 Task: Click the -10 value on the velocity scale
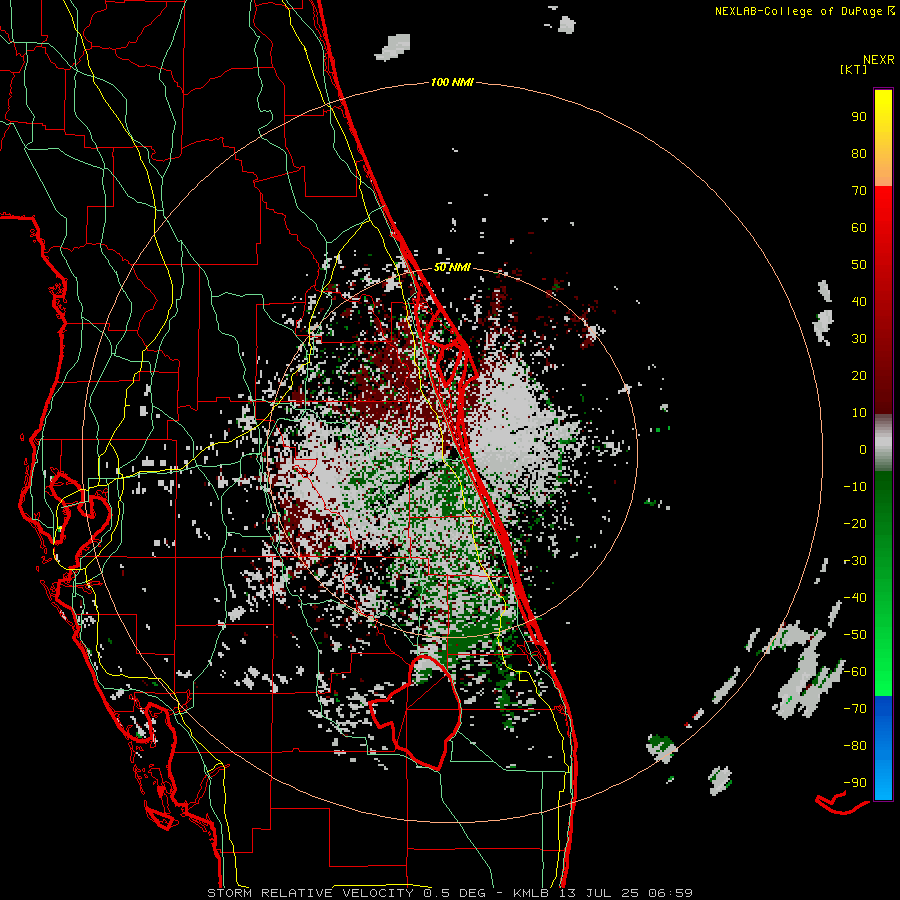pyautogui.click(x=855, y=487)
